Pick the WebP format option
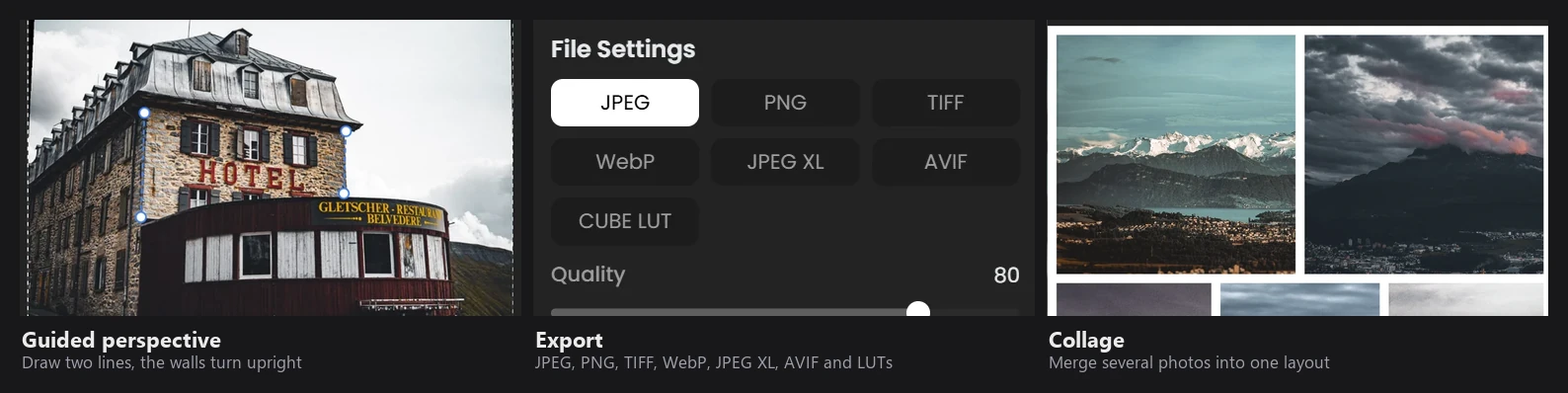This screenshot has height=393, width=1568. point(624,162)
